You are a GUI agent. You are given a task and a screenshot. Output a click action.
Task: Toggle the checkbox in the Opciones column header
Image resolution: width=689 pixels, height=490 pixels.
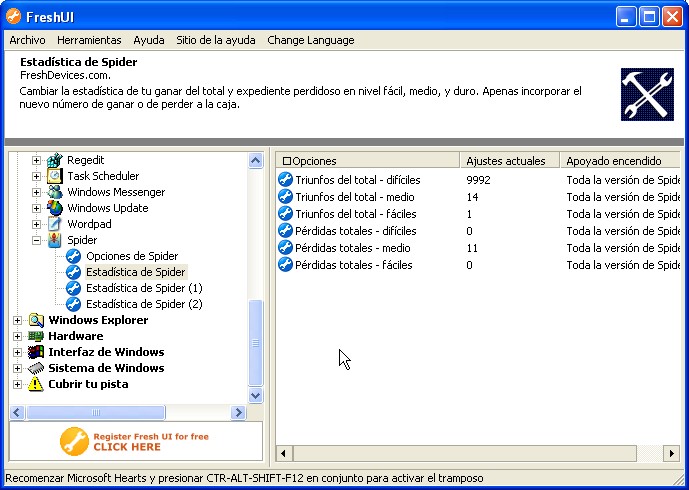(287, 161)
